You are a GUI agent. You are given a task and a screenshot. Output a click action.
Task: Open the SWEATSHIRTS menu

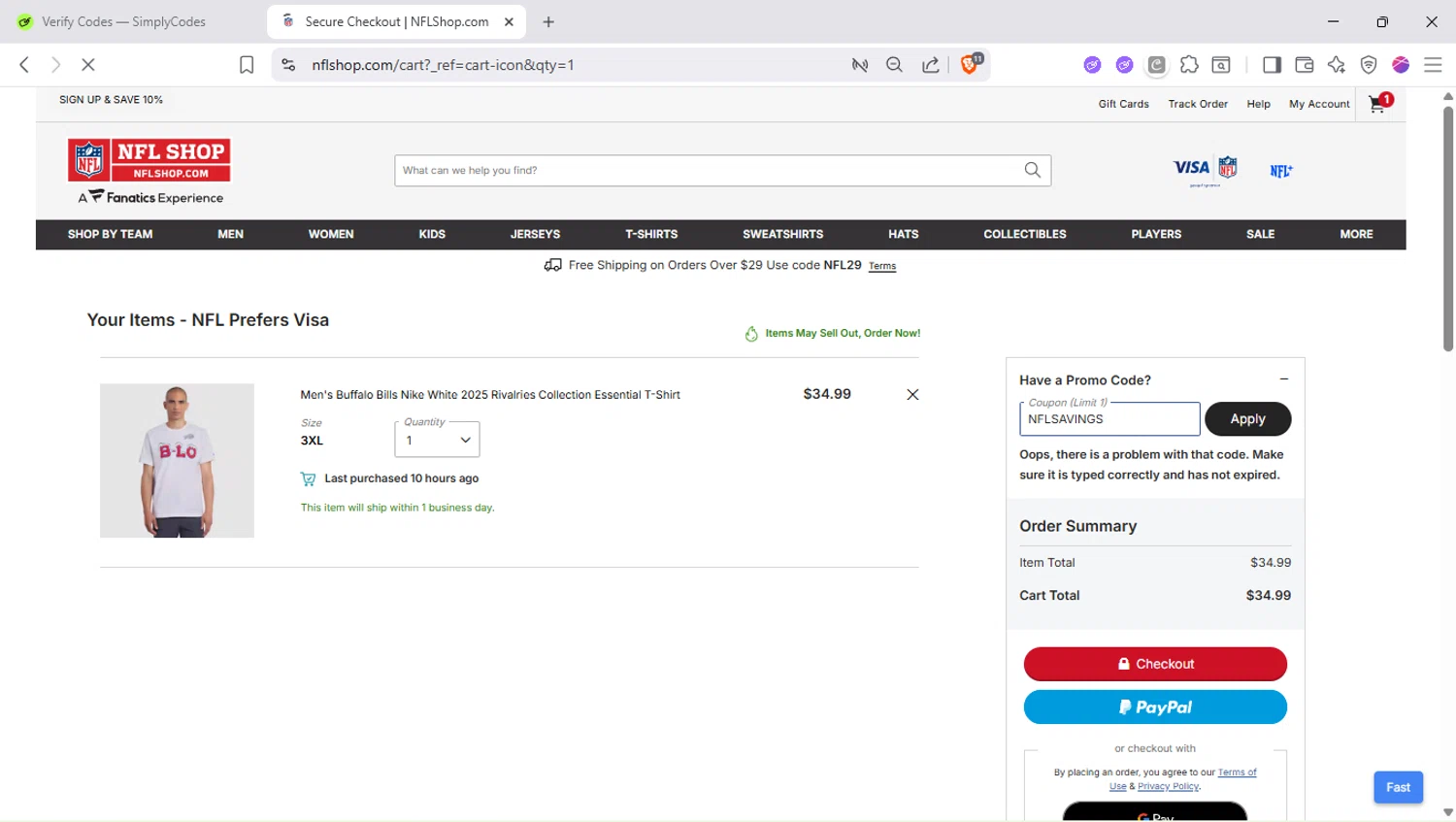click(x=782, y=234)
